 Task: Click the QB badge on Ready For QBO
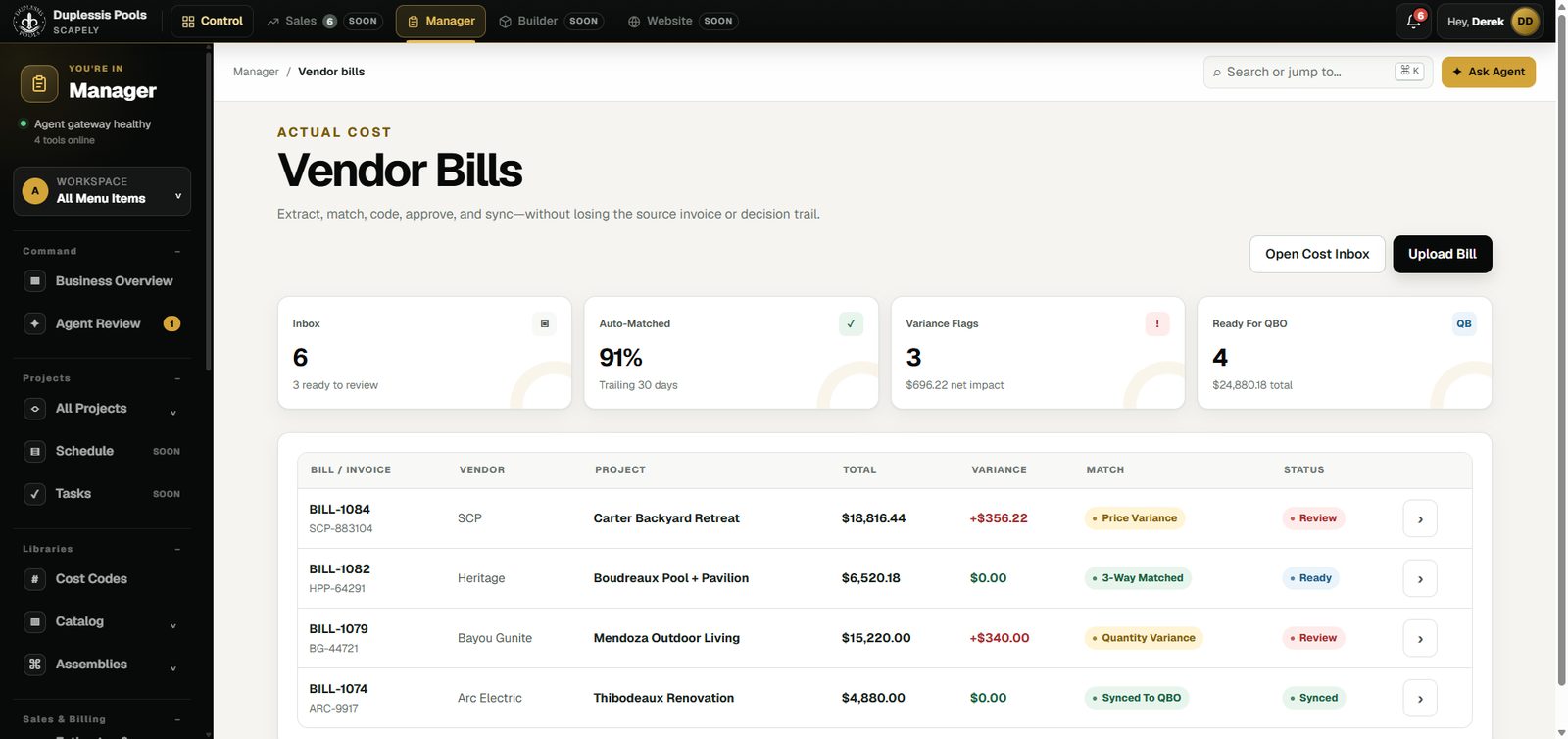1464,323
